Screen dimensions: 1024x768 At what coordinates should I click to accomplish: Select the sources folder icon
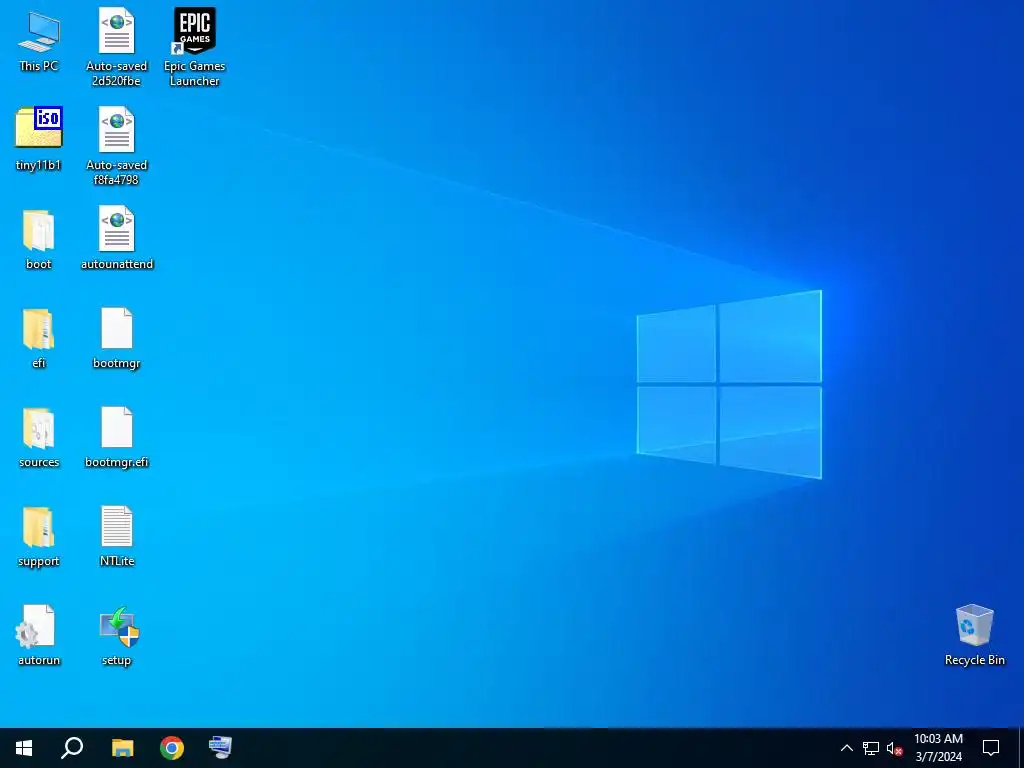click(x=39, y=438)
